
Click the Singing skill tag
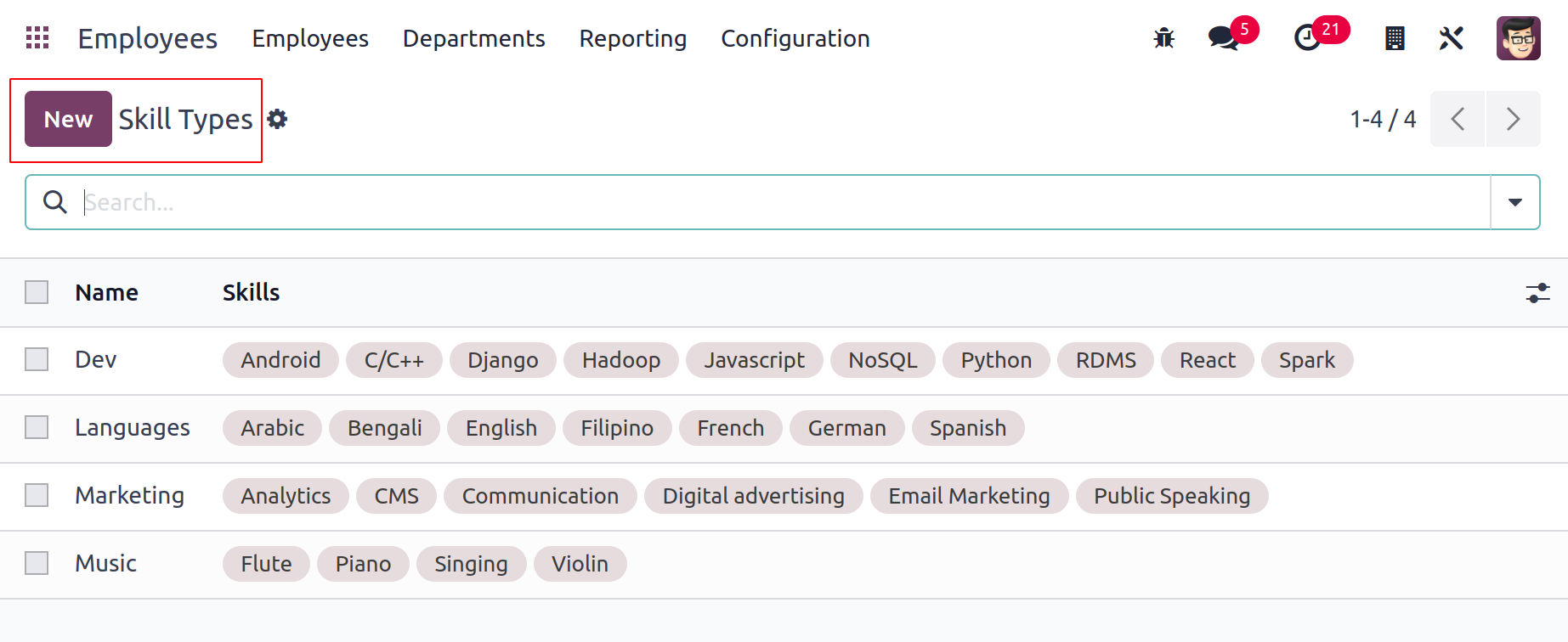tap(471, 564)
